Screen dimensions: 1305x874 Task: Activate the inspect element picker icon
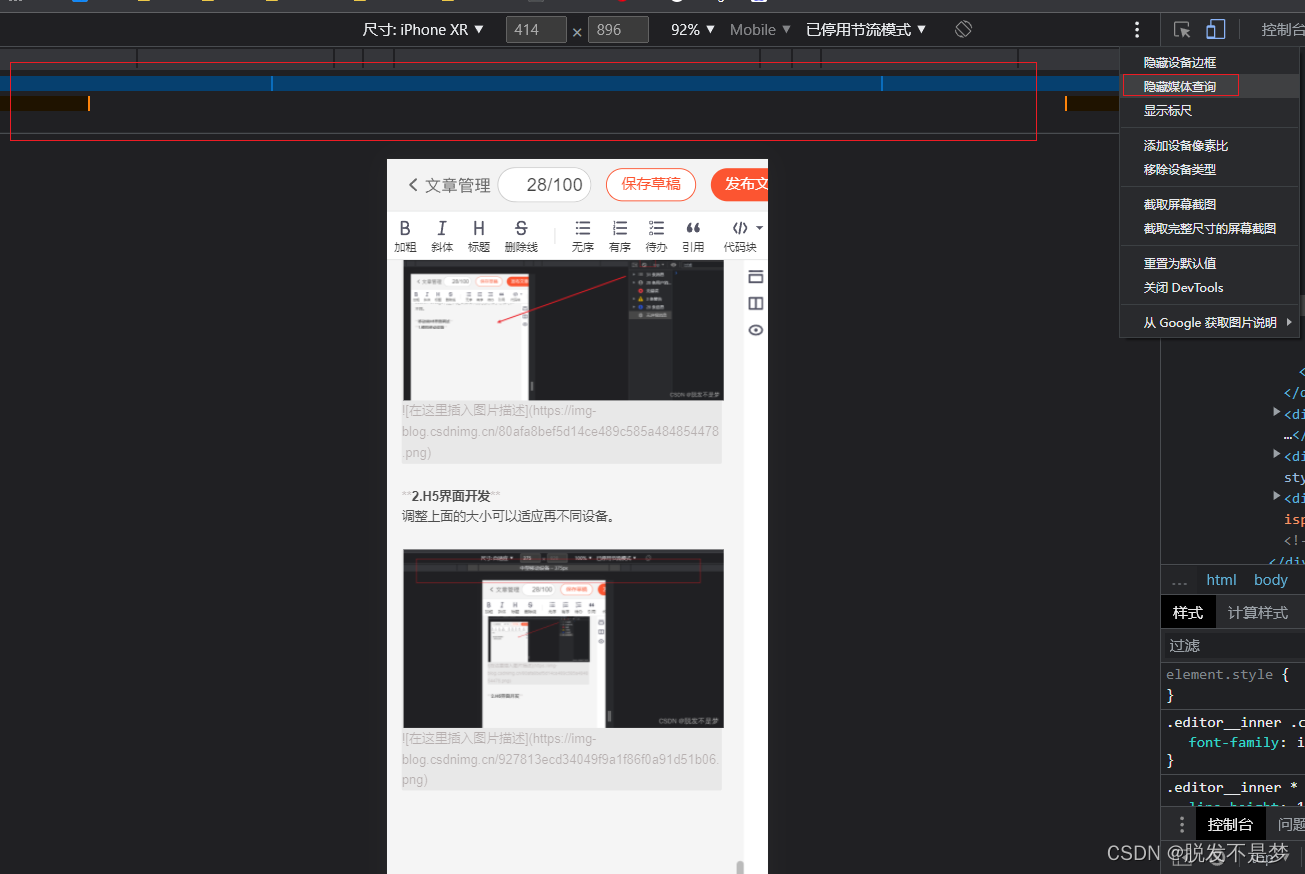click(1182, 30)
